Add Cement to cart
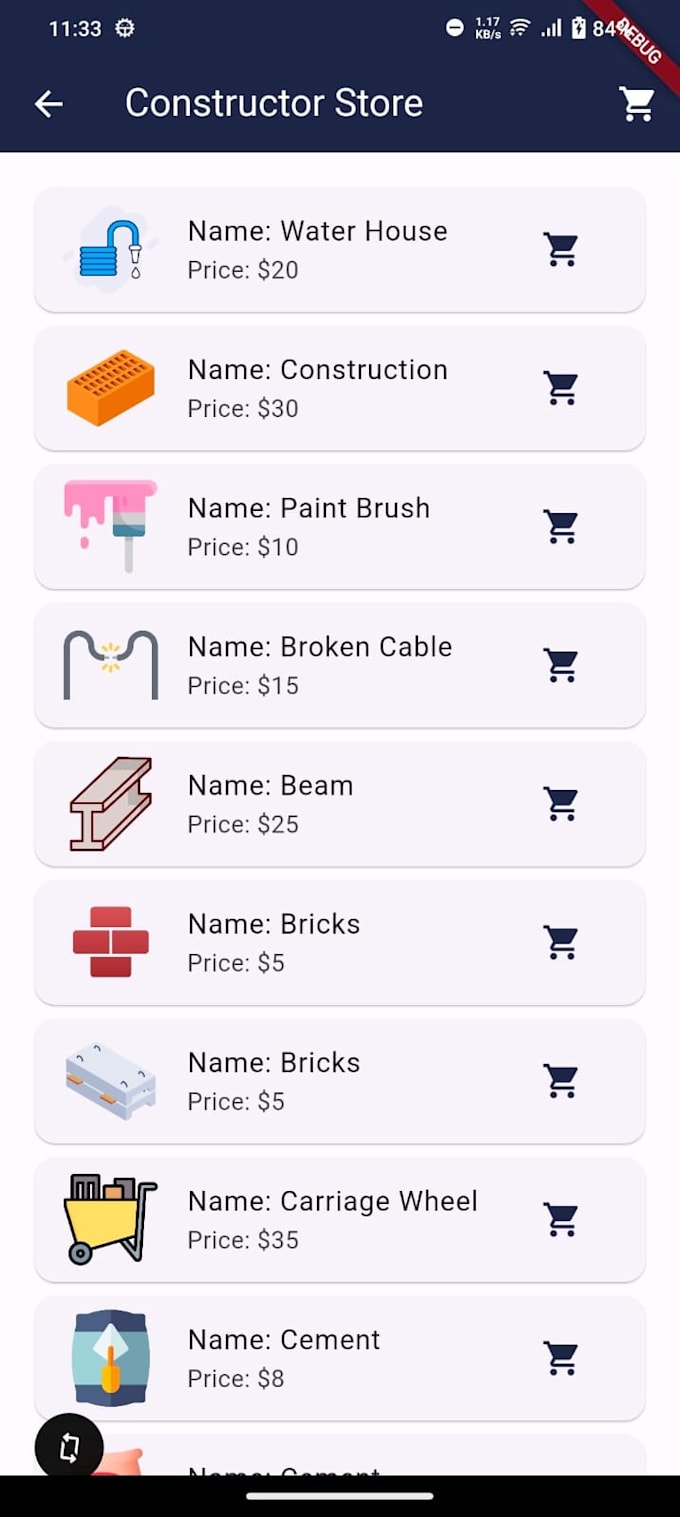Image resolution: width=680 pixels, height=1517 pixels. [561, 1359]
